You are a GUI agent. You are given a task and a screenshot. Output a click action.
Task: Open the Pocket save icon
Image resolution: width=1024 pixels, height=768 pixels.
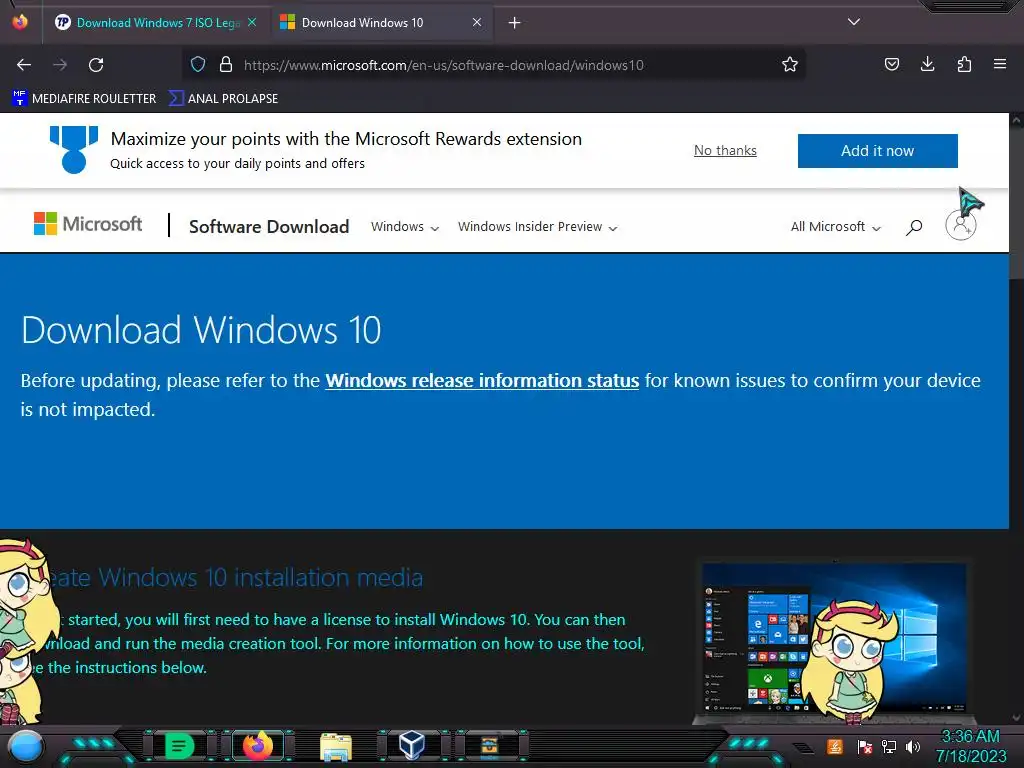tap(891, 64)
